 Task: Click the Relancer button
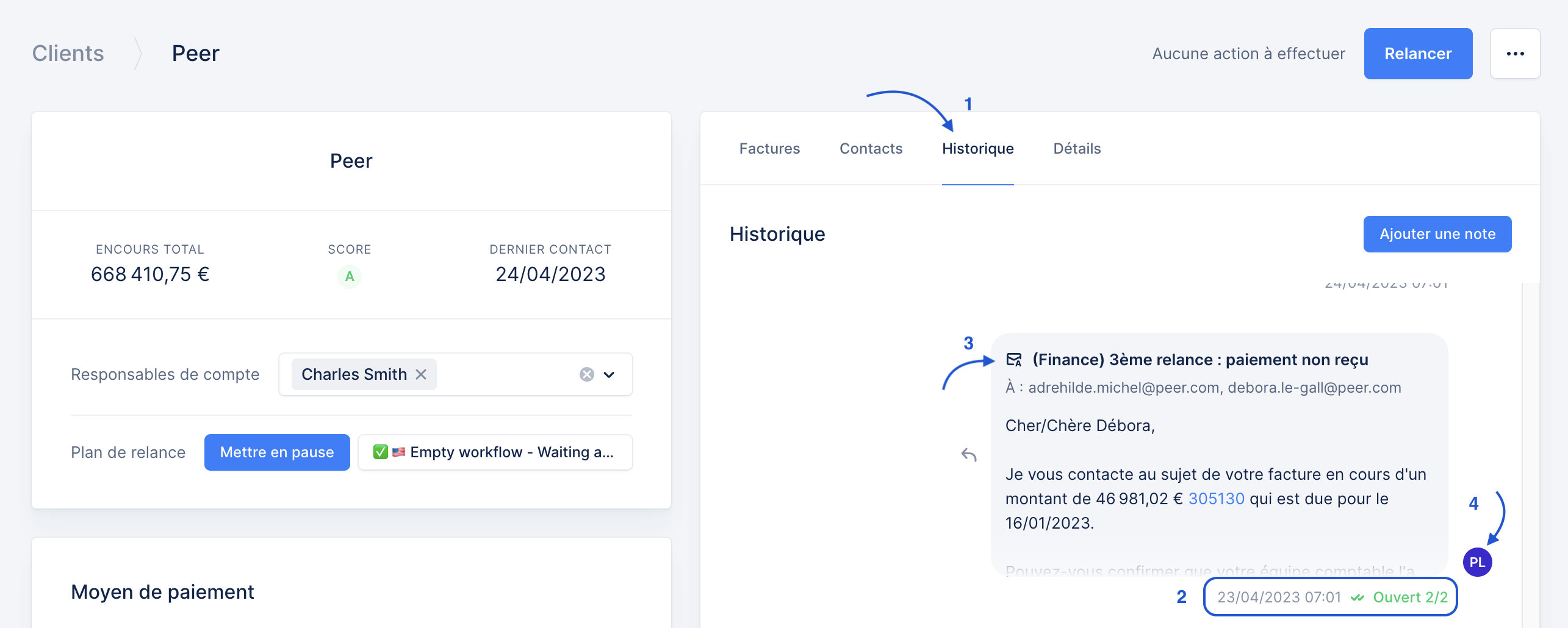[1418, 54]
